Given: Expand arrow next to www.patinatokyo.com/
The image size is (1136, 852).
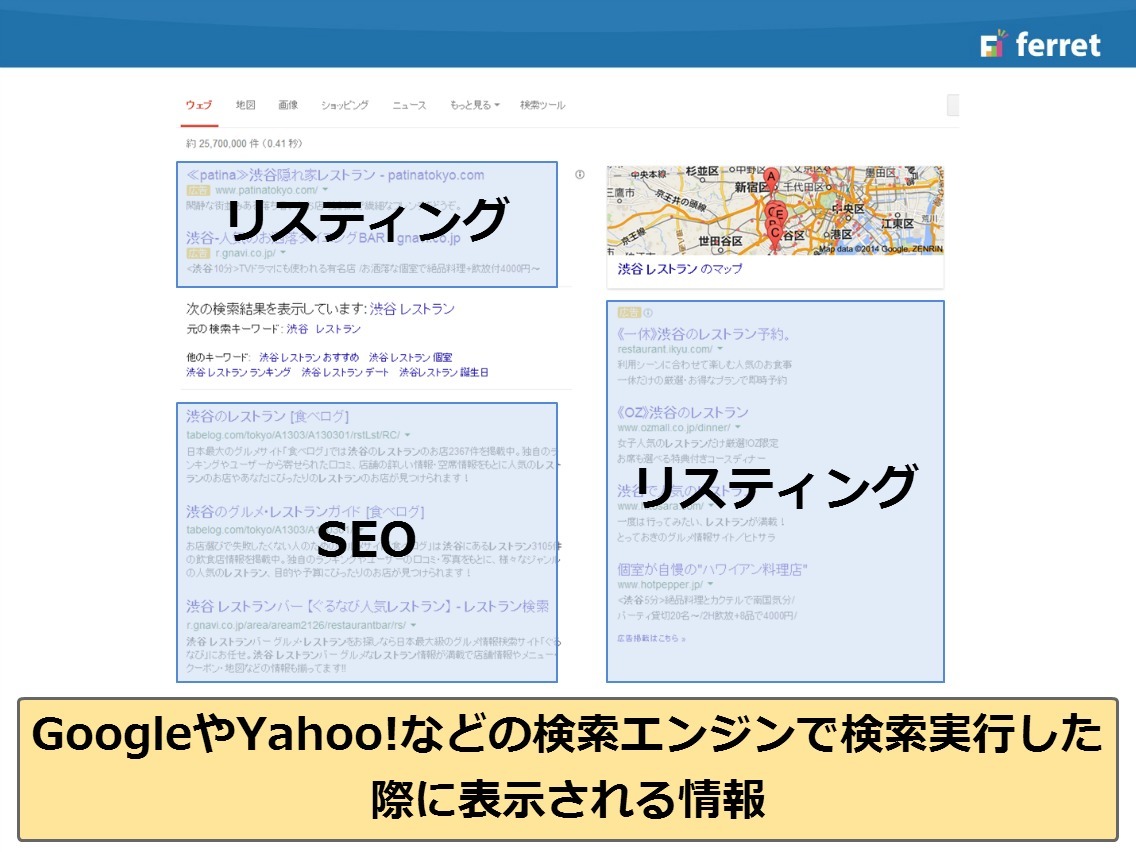Looking at the screenshot, I should click(325, 190).
